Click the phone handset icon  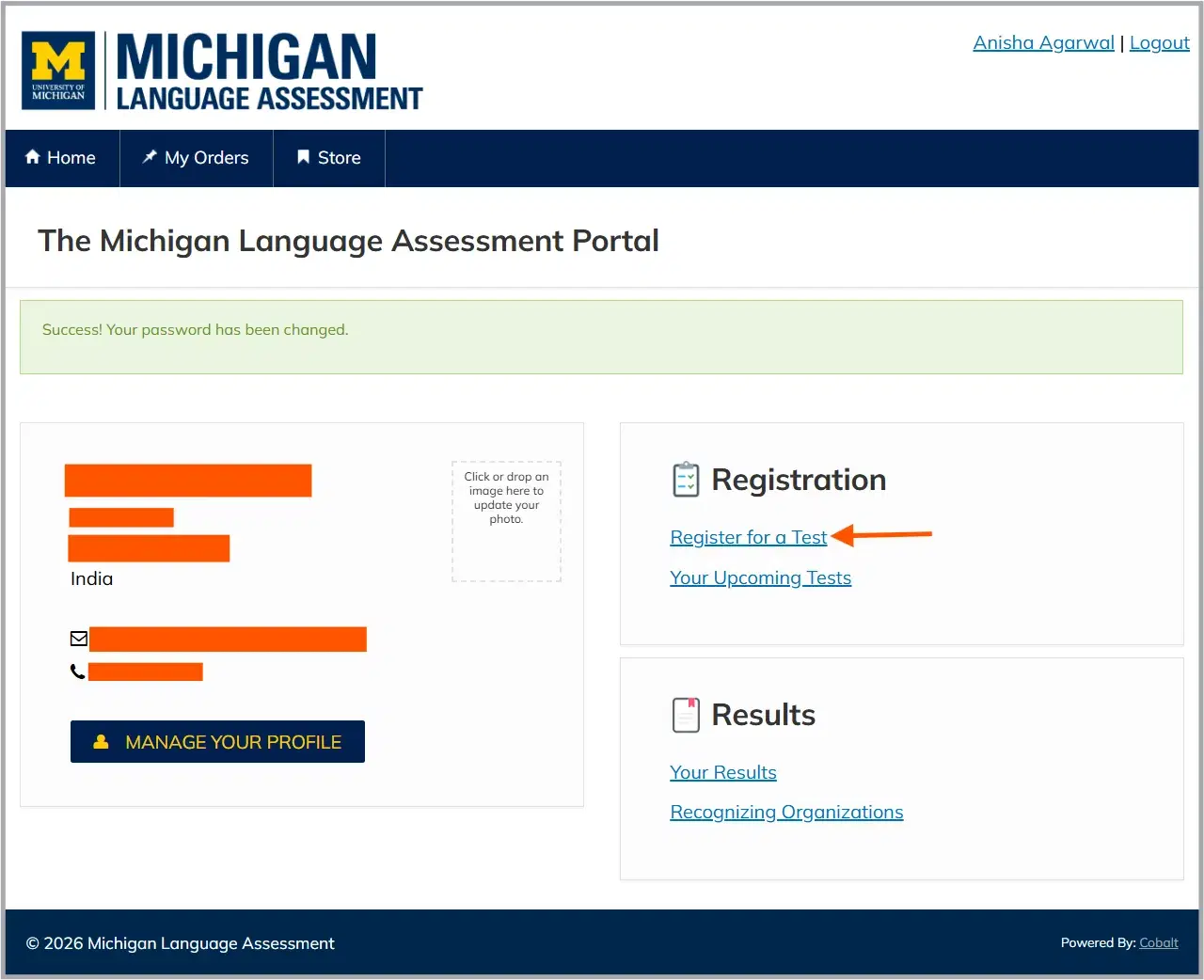coord(78,672)
